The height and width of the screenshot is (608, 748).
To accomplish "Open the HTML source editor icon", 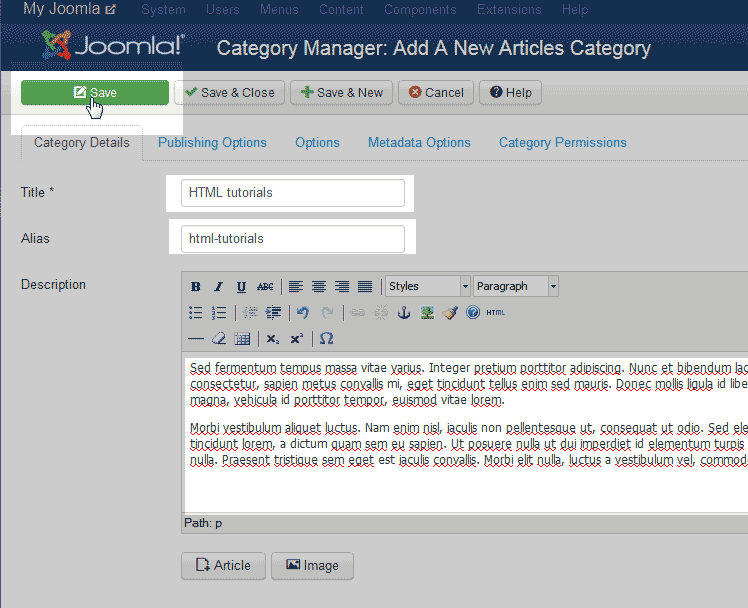I will [496, 313].
